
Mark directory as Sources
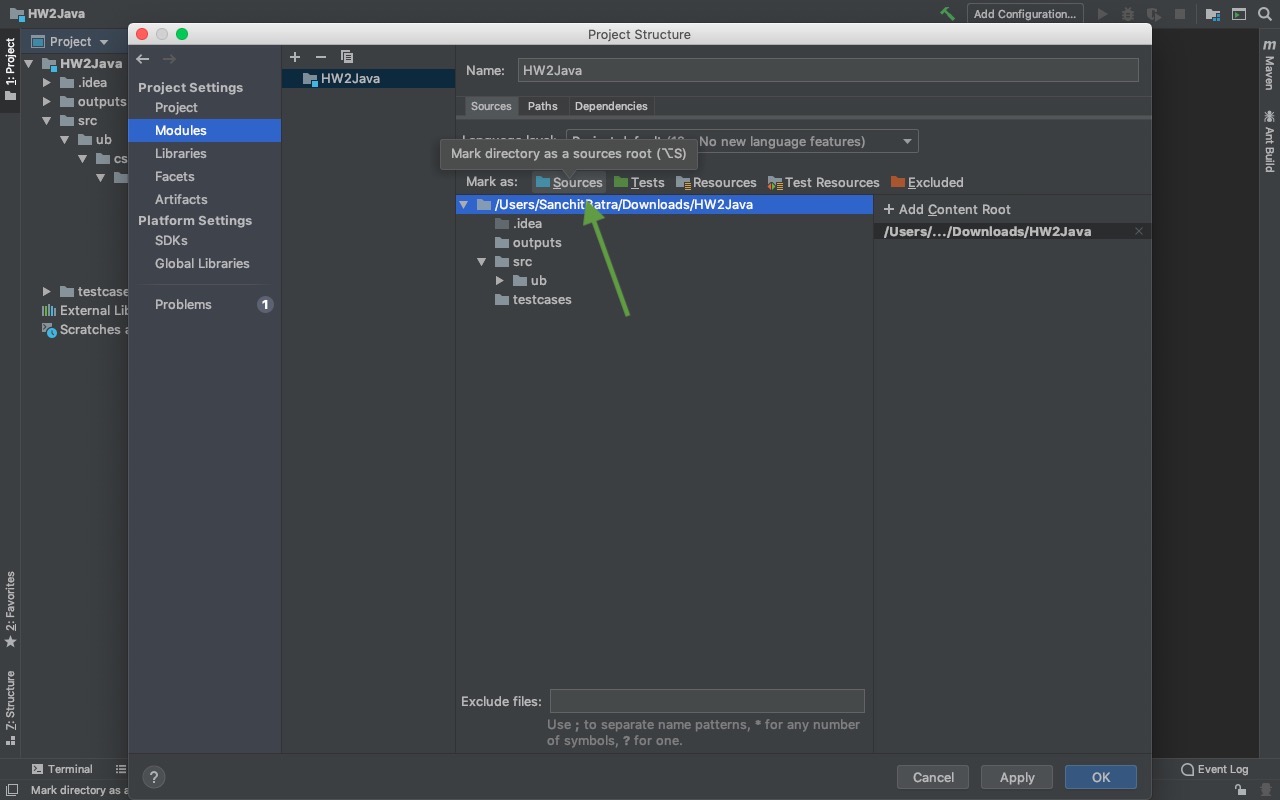pyautogui.click(x=569, y=182)
